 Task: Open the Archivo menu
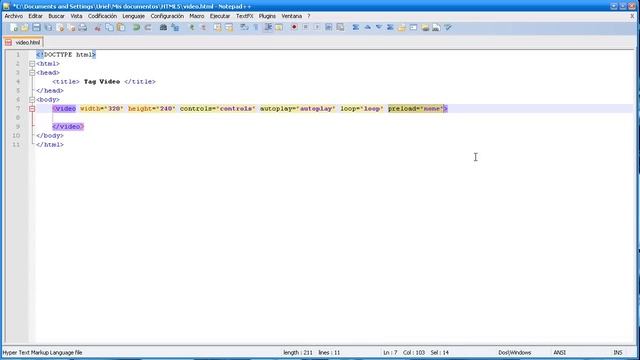(13, 16)
